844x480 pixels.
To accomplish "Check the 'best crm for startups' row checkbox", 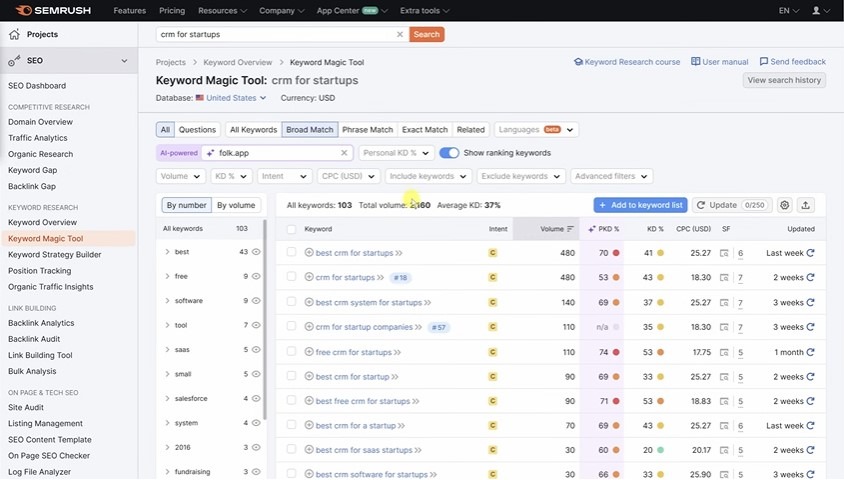I will (291, 252).
